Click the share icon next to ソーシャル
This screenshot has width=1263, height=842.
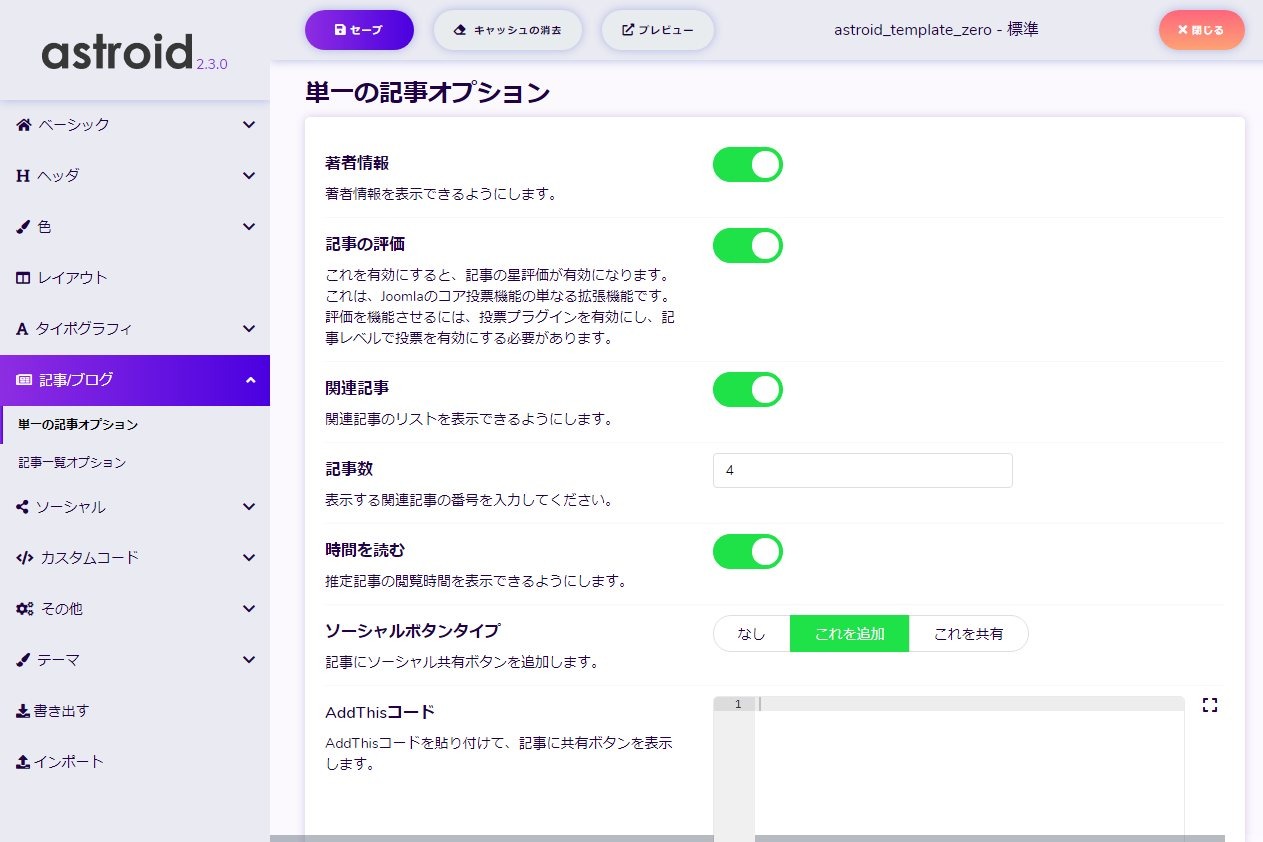pos(23,507)
